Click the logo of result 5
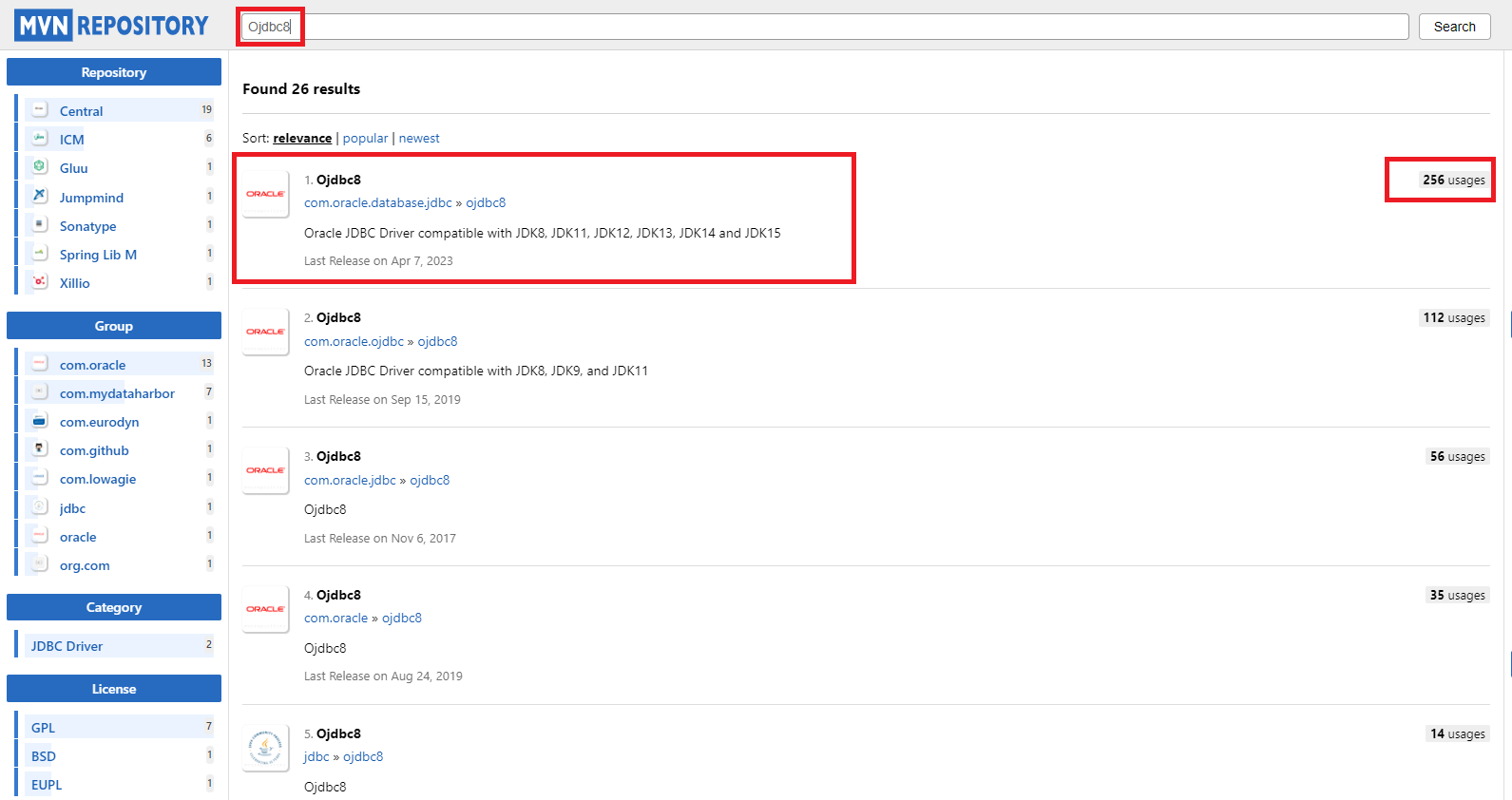This screenshot has width=1512, height=800. 266,748
